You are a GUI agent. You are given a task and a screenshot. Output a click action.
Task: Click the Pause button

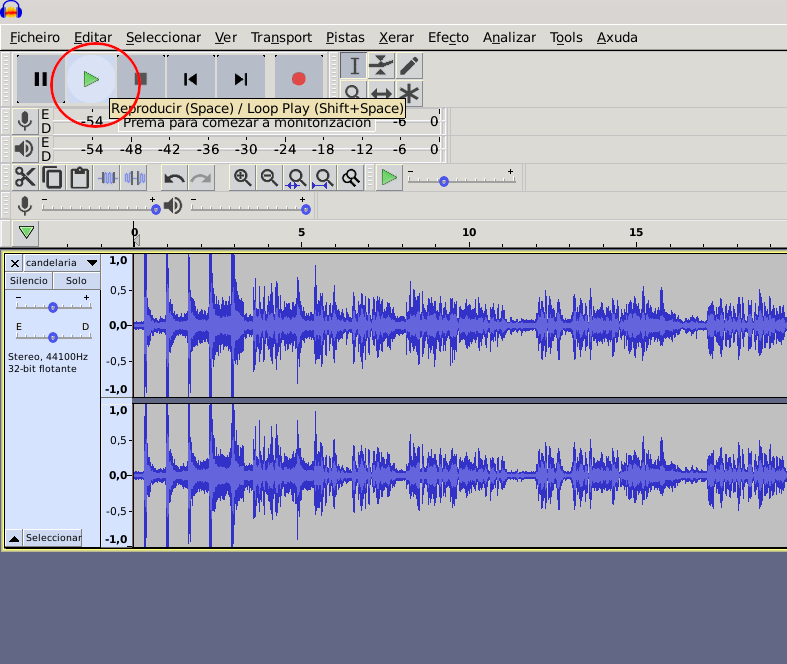(x=41, y=79)
